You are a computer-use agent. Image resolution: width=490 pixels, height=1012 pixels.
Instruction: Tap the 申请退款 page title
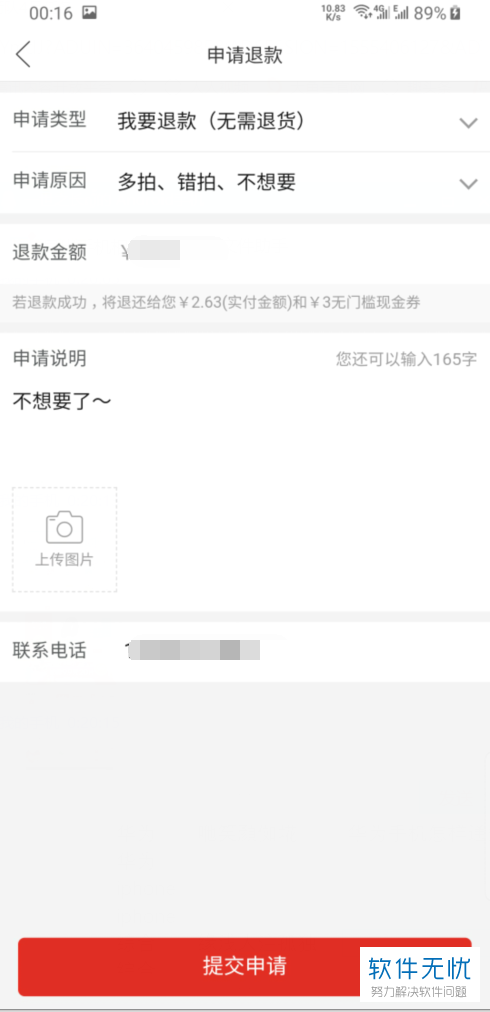click(x=245, y=55)
